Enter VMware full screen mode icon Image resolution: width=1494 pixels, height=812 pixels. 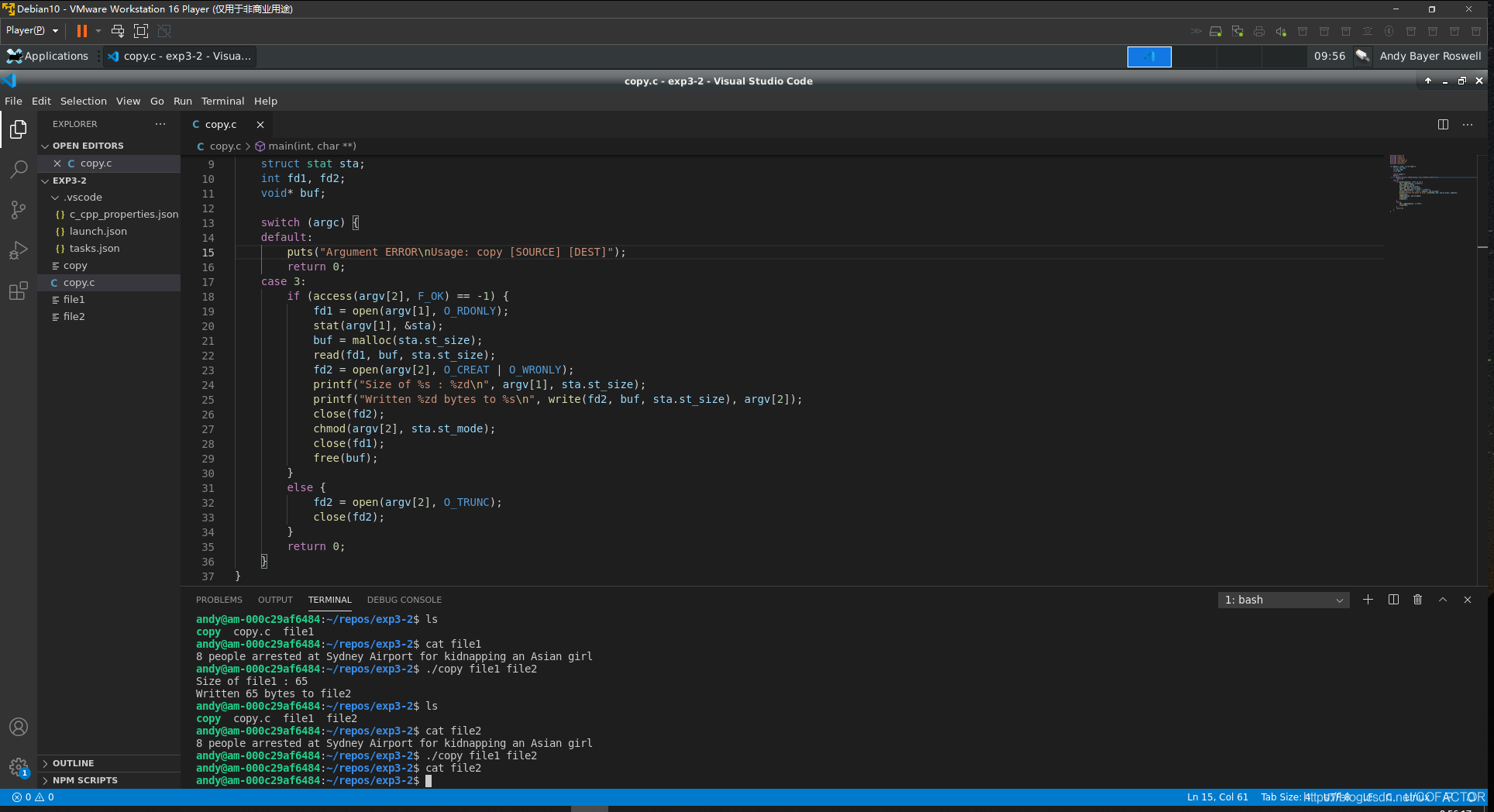click(141, 31)
